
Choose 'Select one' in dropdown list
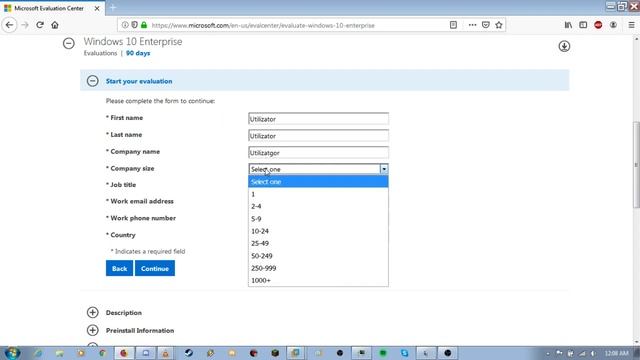point(318,182)
